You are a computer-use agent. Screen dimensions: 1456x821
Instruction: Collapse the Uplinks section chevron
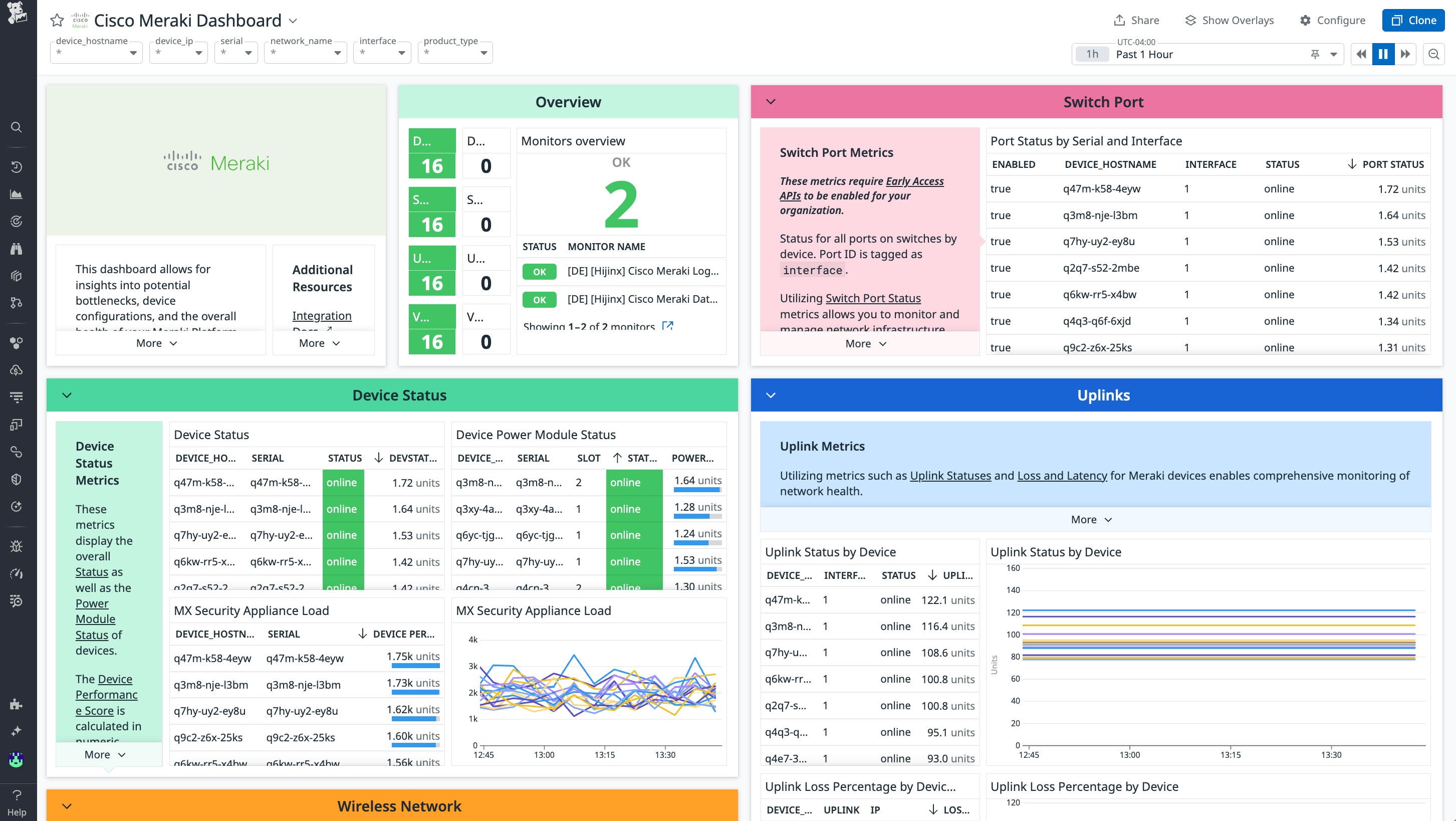[x=771, y=395]
